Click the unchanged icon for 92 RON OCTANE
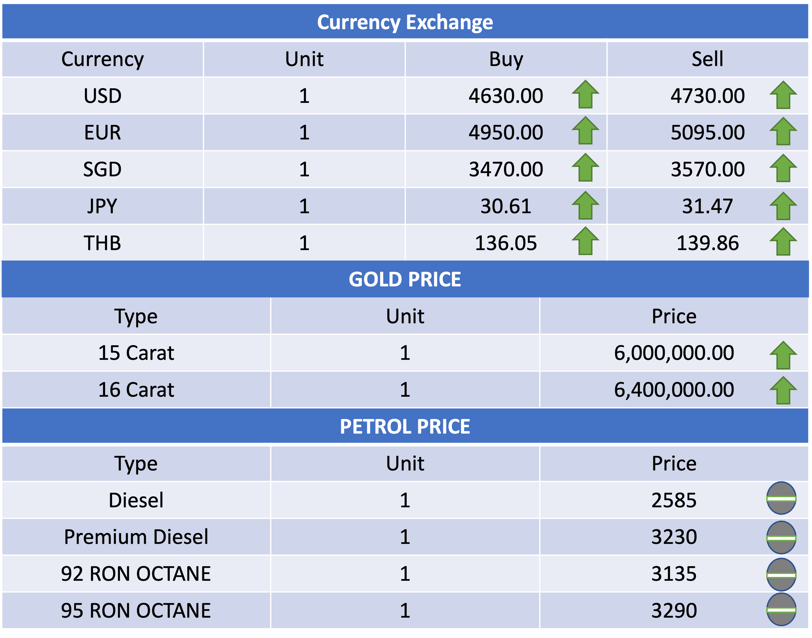812x638 pixels. [x=781, y=574]
